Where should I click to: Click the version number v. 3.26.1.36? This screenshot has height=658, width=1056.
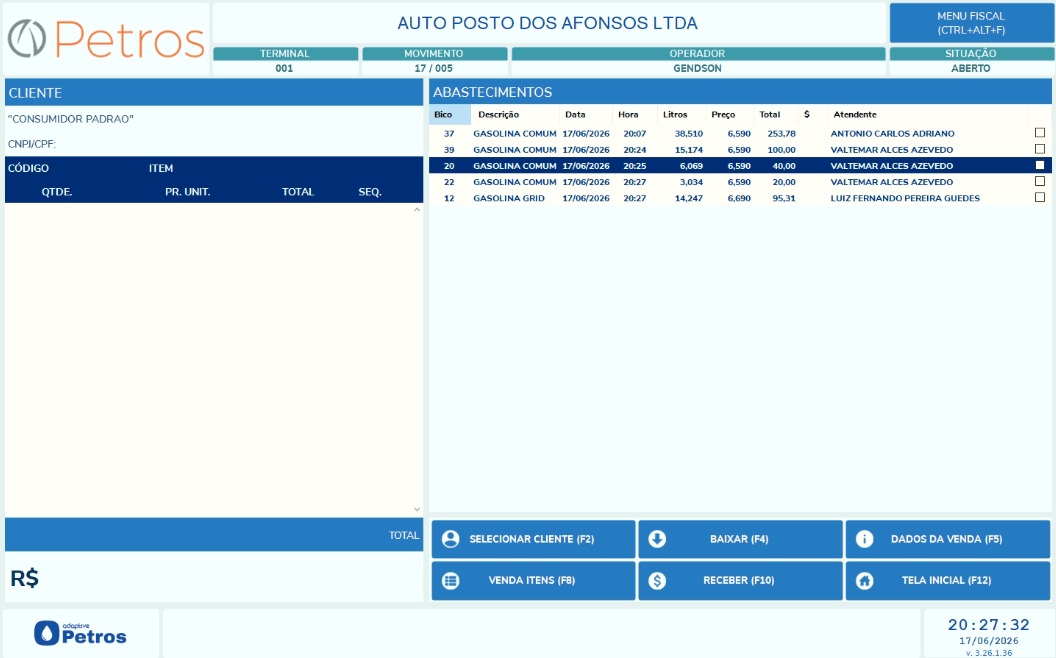tap(989, 653)
